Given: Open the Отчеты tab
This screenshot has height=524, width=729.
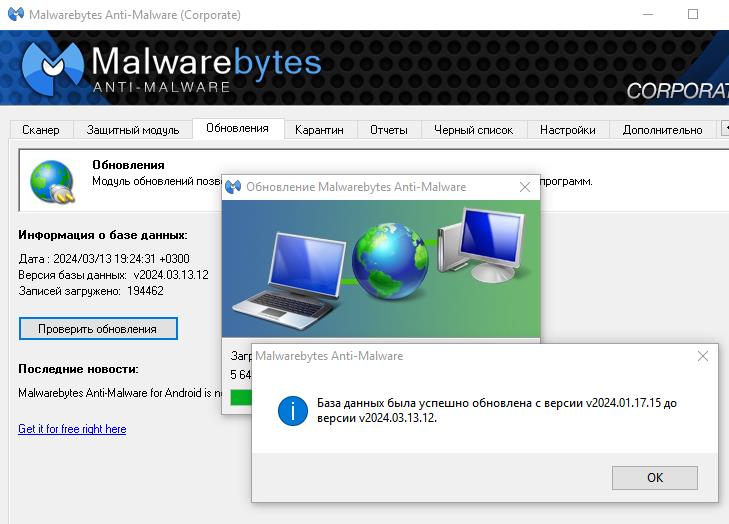Looking at the screenshot, I should pyautogui.click(x=389, y=130).
